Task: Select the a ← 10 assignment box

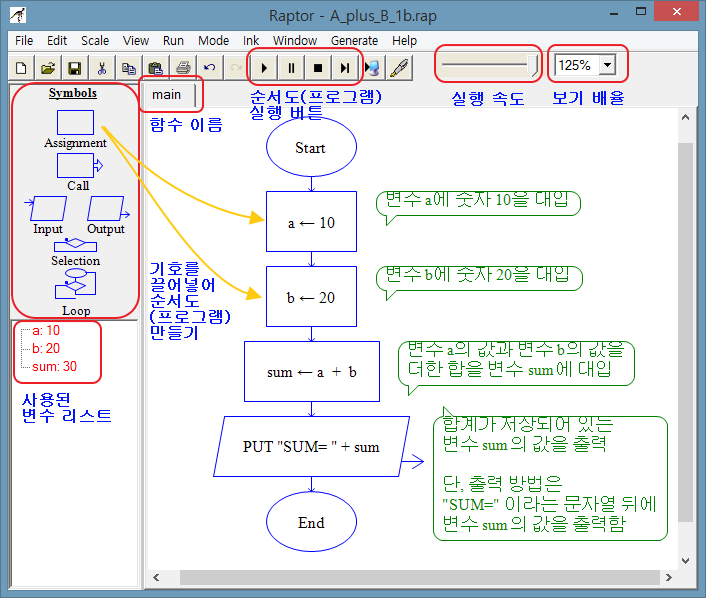Action: 311,222
